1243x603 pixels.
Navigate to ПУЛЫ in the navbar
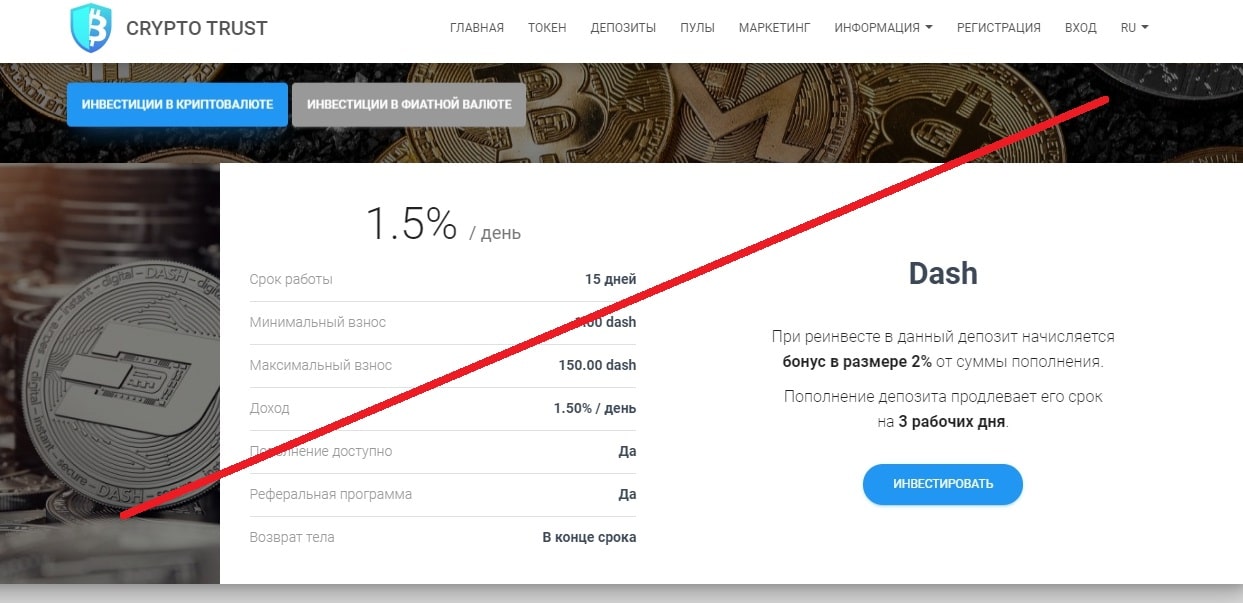(x=697, y=28)
